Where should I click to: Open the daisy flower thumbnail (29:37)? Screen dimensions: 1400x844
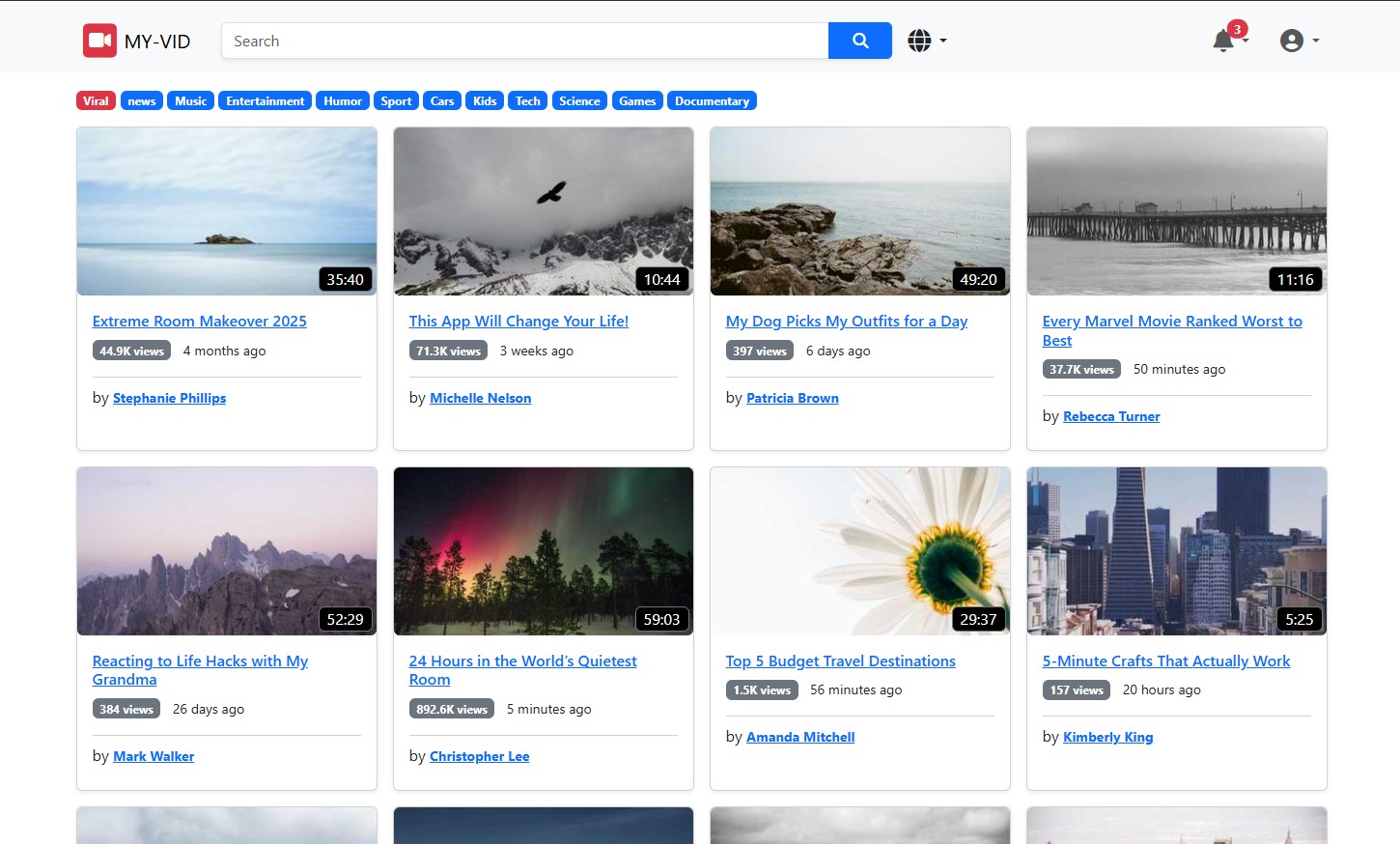click(860, 551)
